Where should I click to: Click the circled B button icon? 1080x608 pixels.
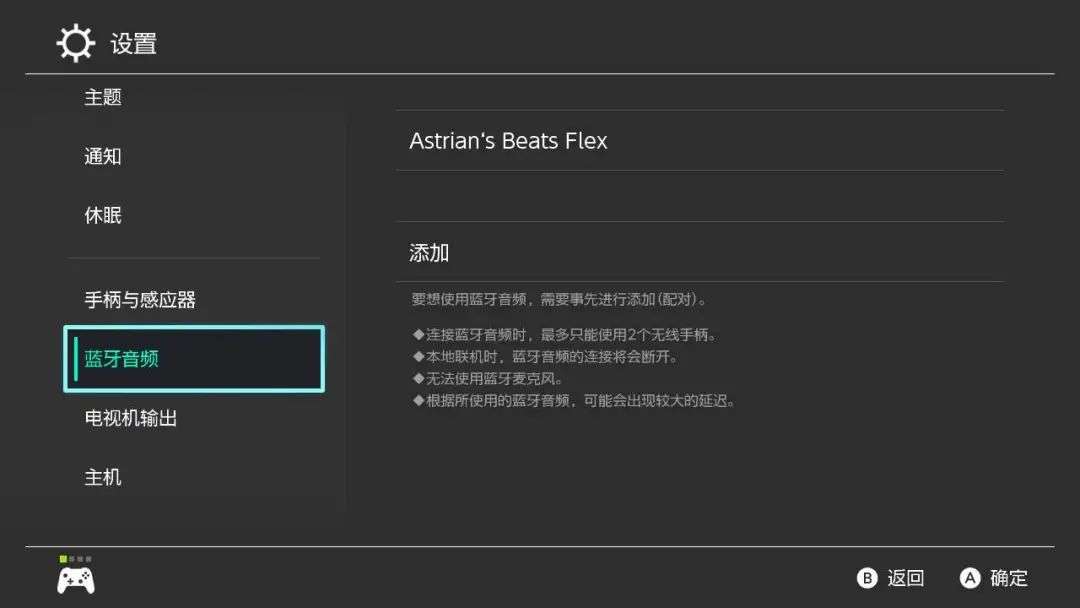(x=866, y=578)
